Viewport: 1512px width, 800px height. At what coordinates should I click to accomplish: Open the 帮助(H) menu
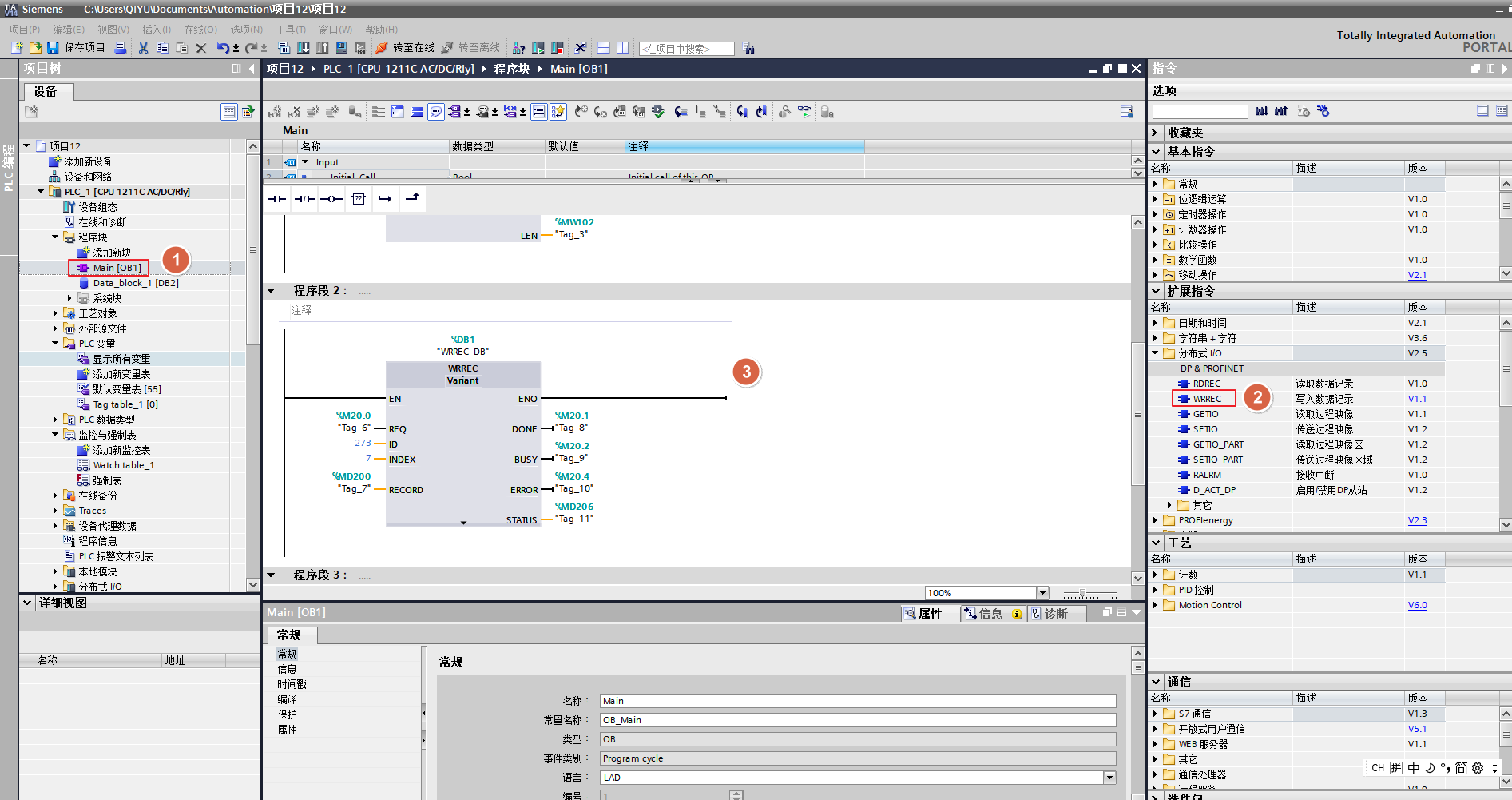pos(381,30)
